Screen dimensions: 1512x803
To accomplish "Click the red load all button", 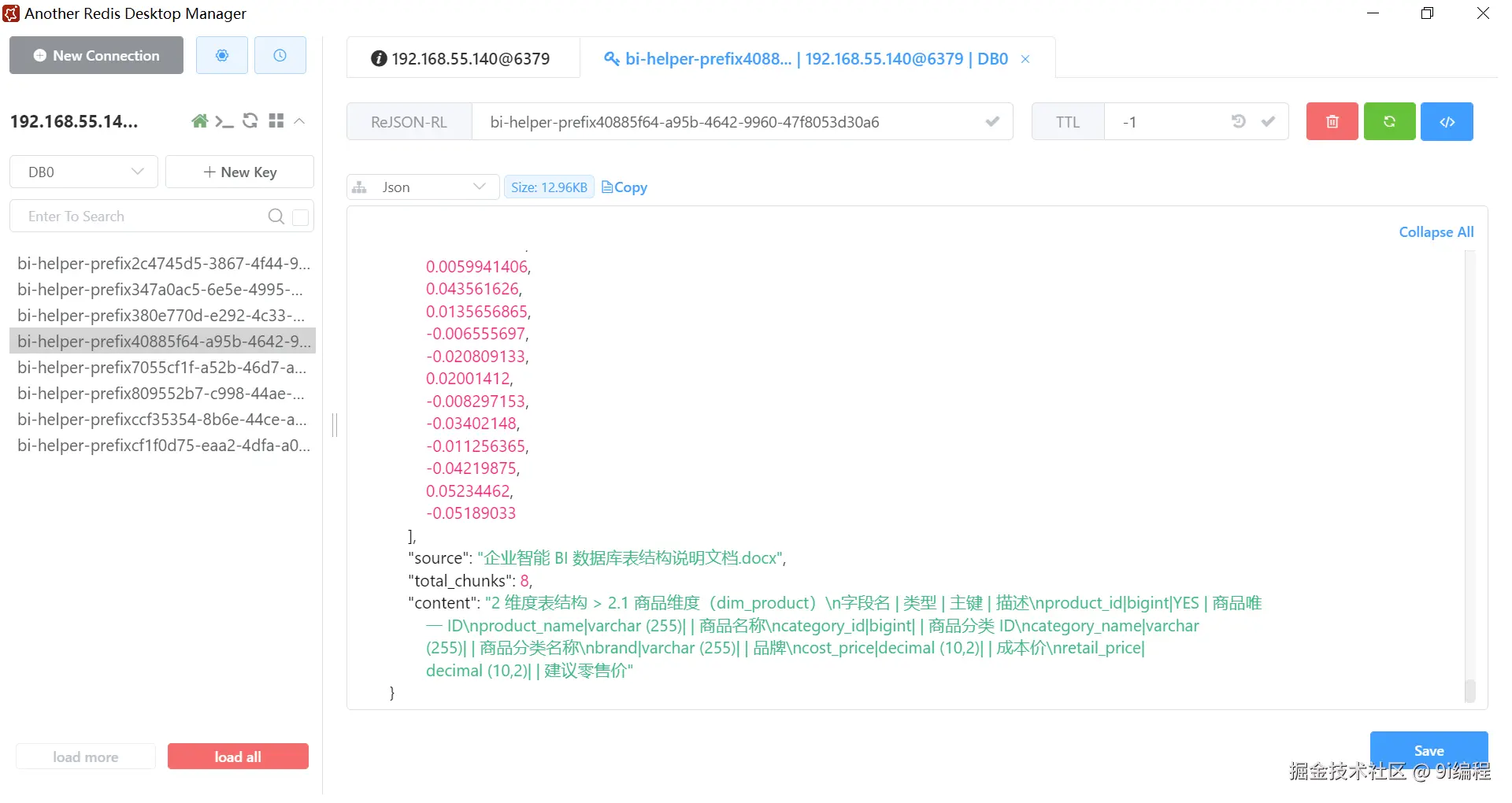I will click(x=238, y=757).
